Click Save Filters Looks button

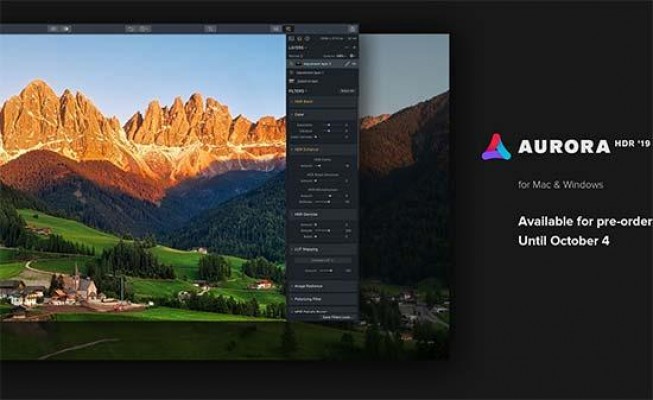pyautogui.click(x=336, y=317)
